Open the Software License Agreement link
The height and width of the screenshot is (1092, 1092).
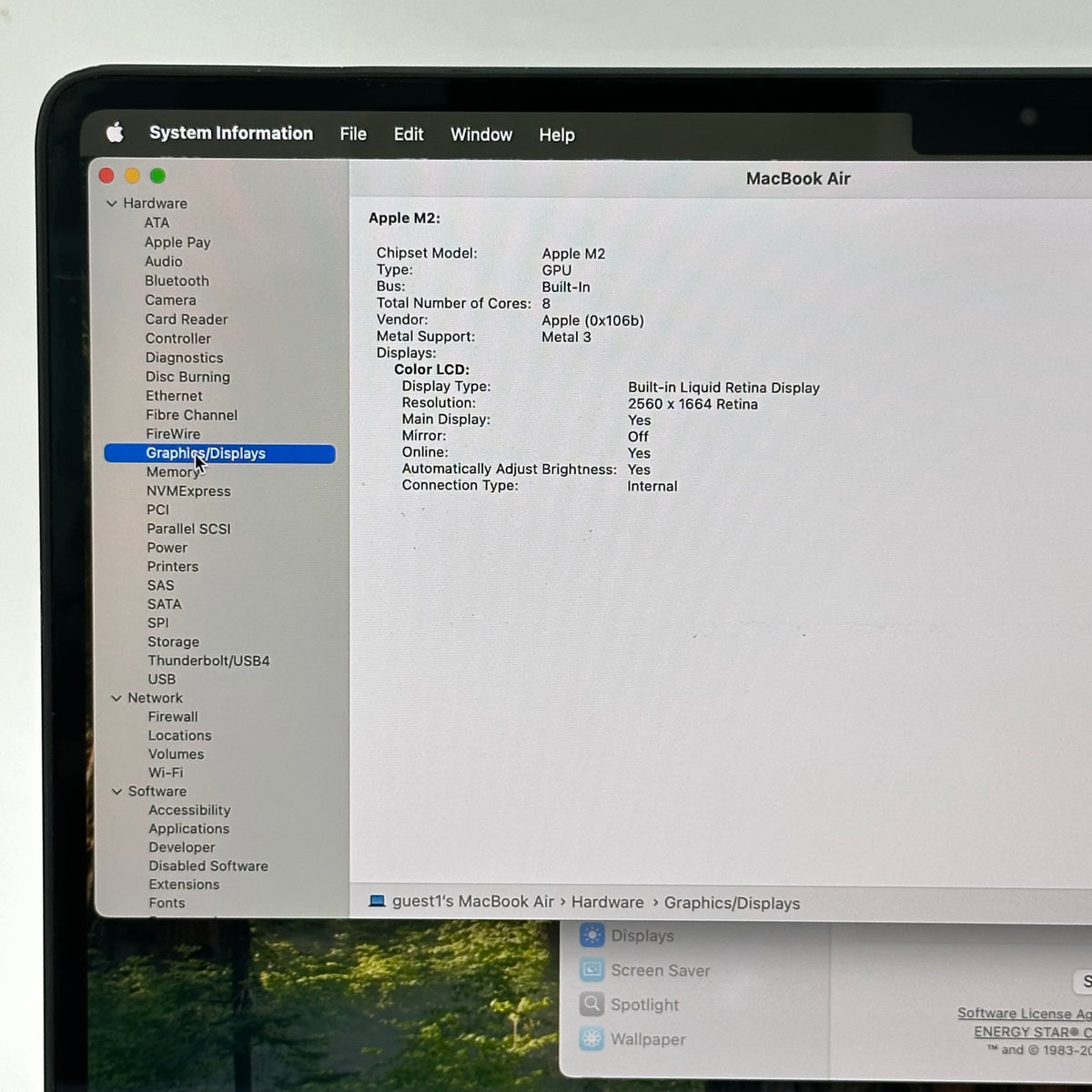point(1024,1013)
